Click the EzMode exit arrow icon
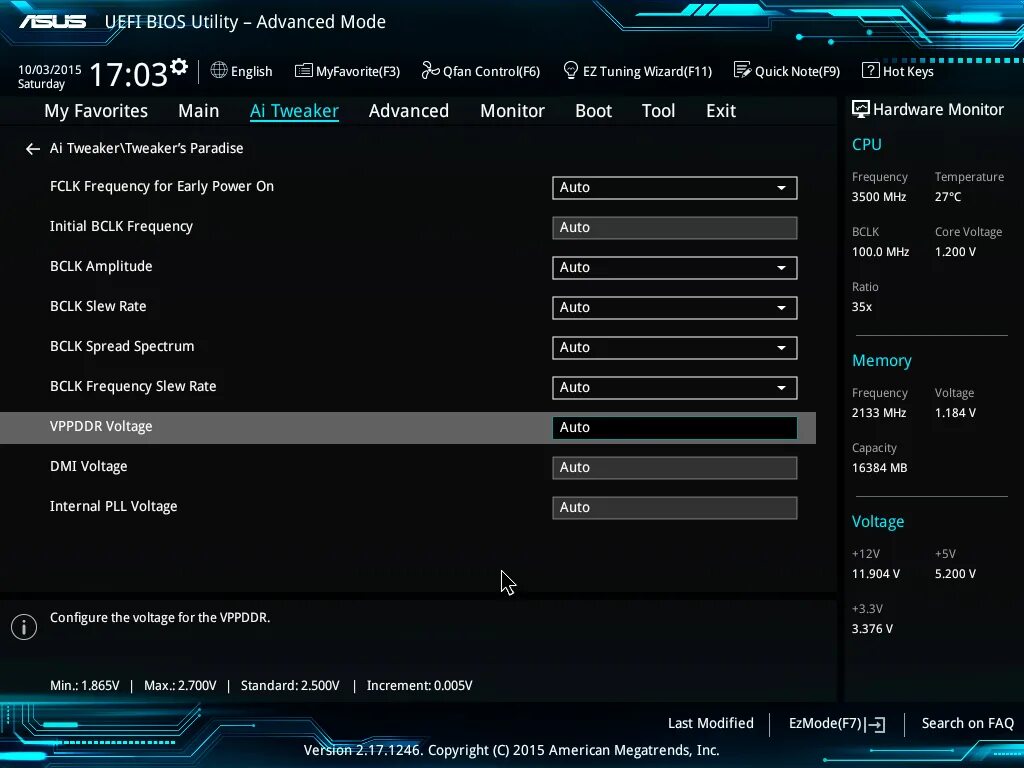 click(x=876, y=724)
